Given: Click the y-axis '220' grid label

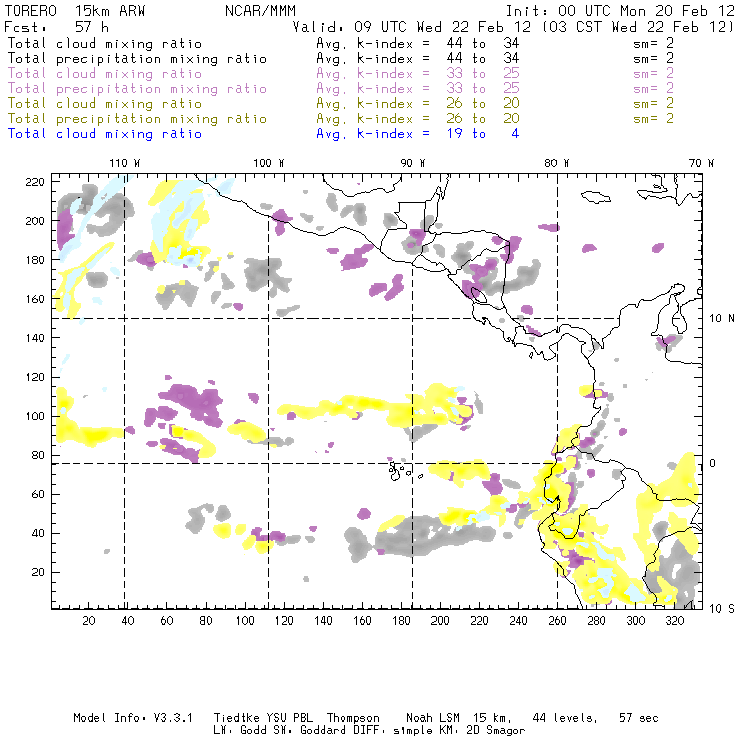Looking at the screenshot, I should pyautogui.click(x=35, y=182).
